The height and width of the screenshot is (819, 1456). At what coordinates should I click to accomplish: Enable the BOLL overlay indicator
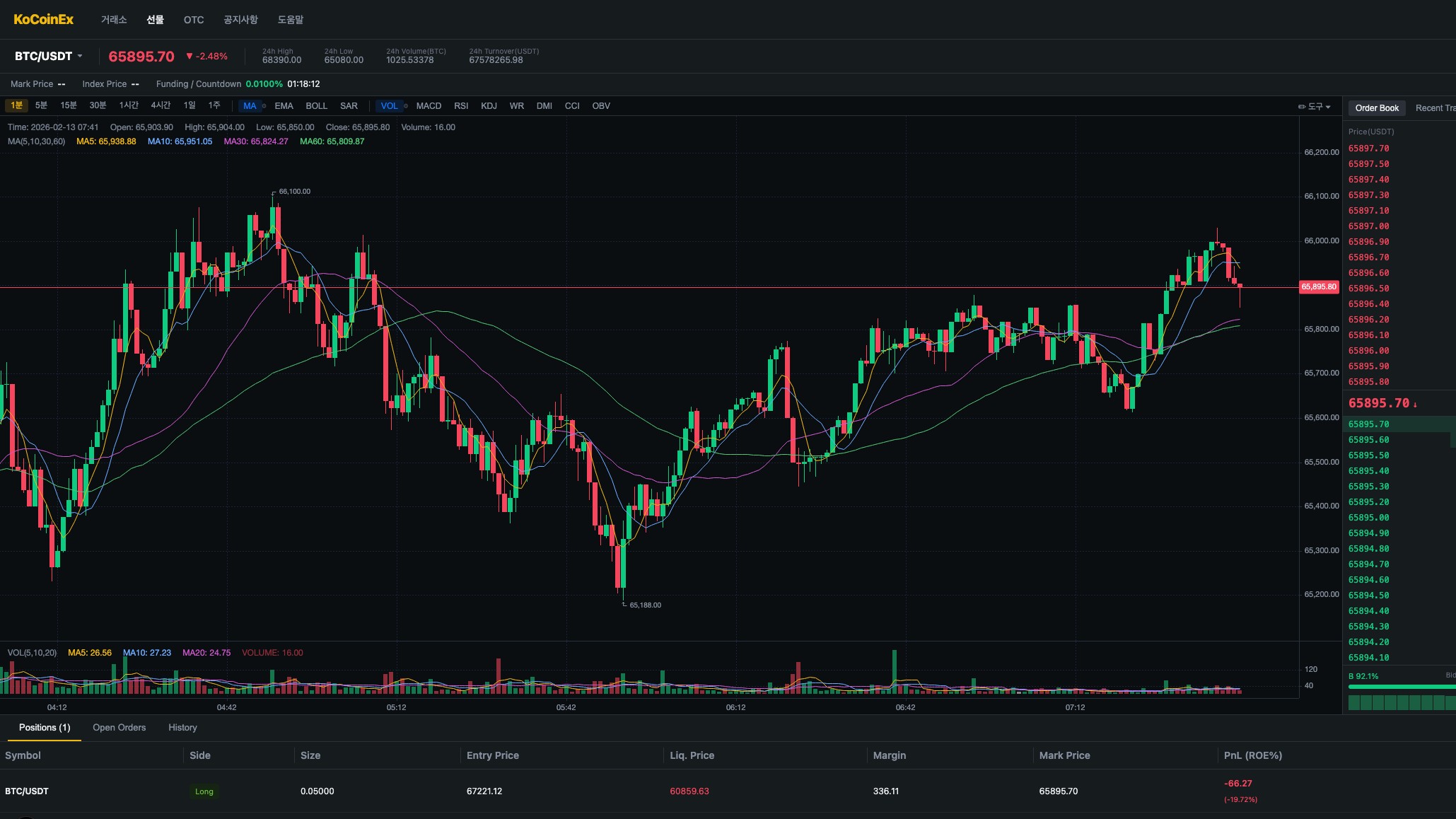coord(316,106)
